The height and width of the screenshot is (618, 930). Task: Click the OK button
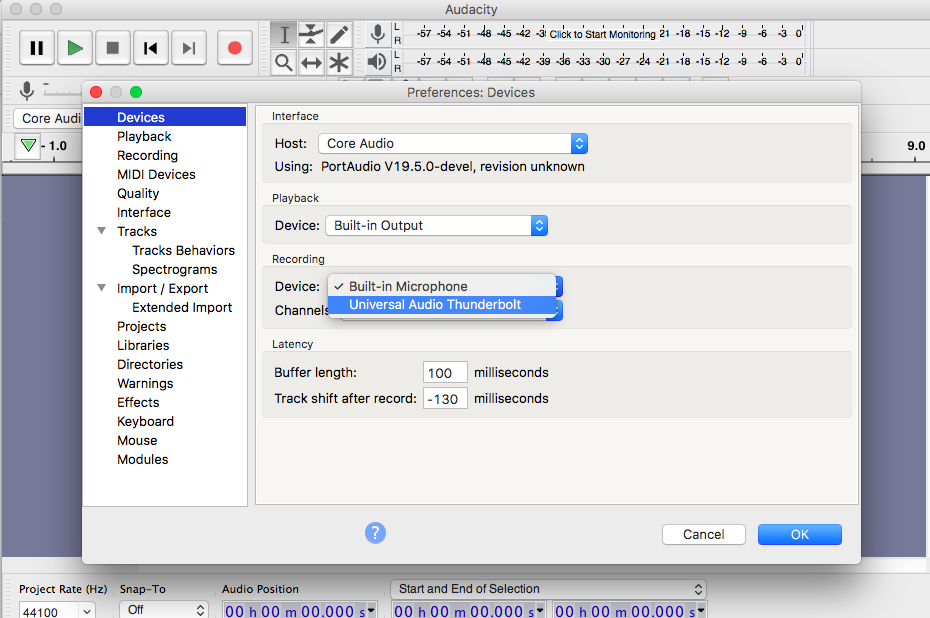[799, 534]
